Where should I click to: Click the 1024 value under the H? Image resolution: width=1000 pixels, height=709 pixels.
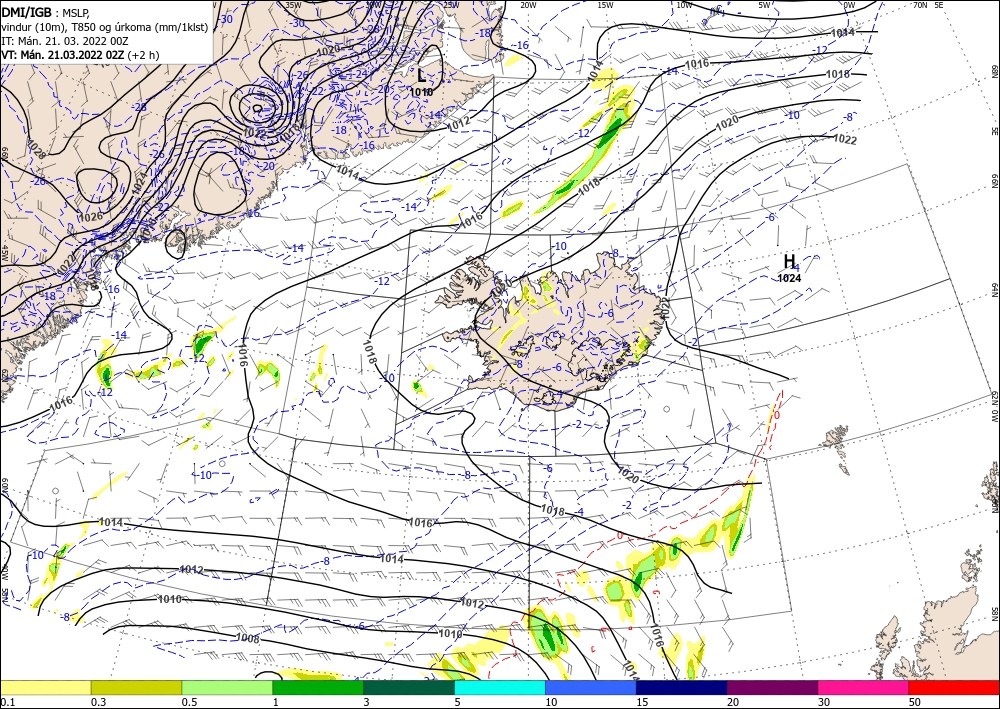click(x=790, y=278)
